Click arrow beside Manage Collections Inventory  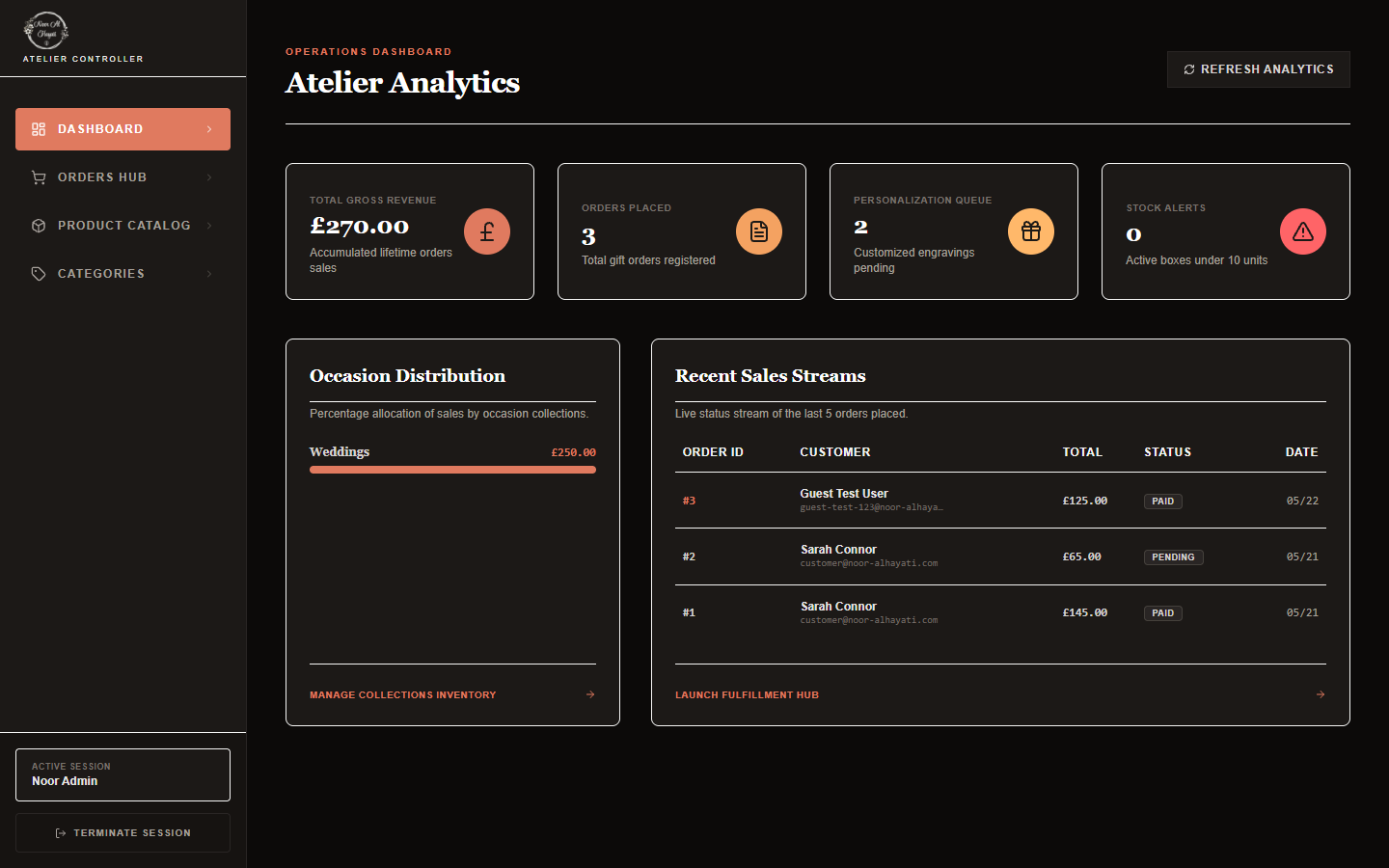(x=590, y=694)
